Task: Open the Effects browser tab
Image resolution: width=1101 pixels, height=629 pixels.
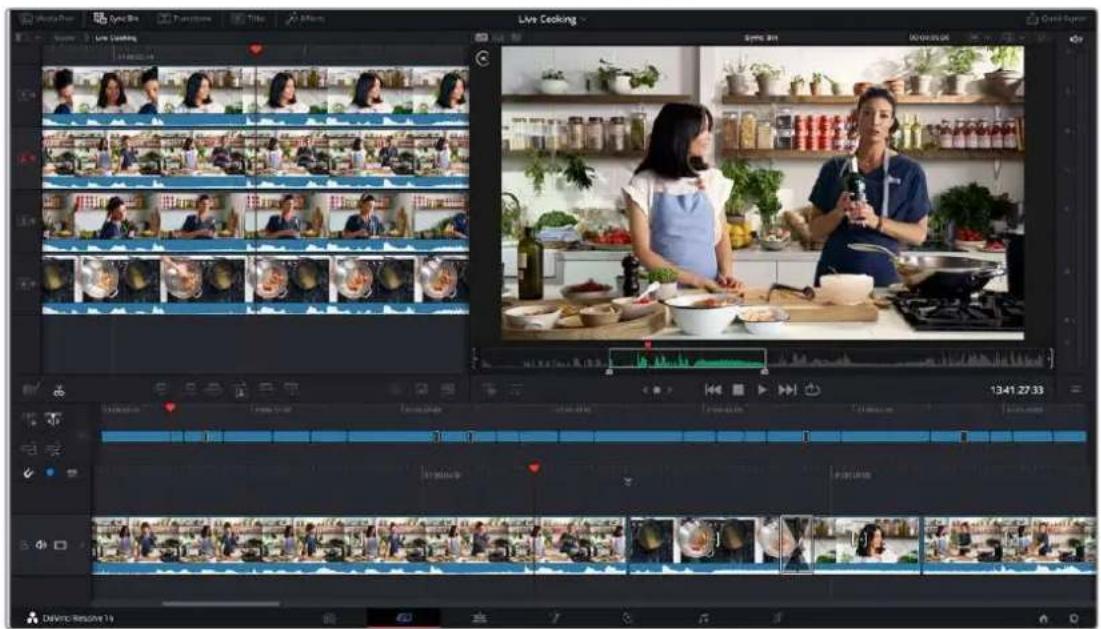Action: pyautogui.click(x=305, y=19)
